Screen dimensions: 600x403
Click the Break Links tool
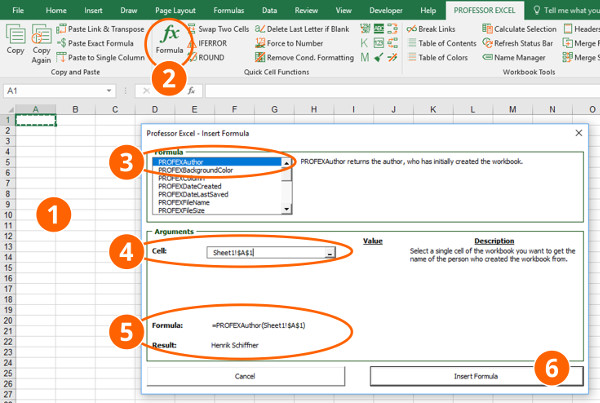431,29
